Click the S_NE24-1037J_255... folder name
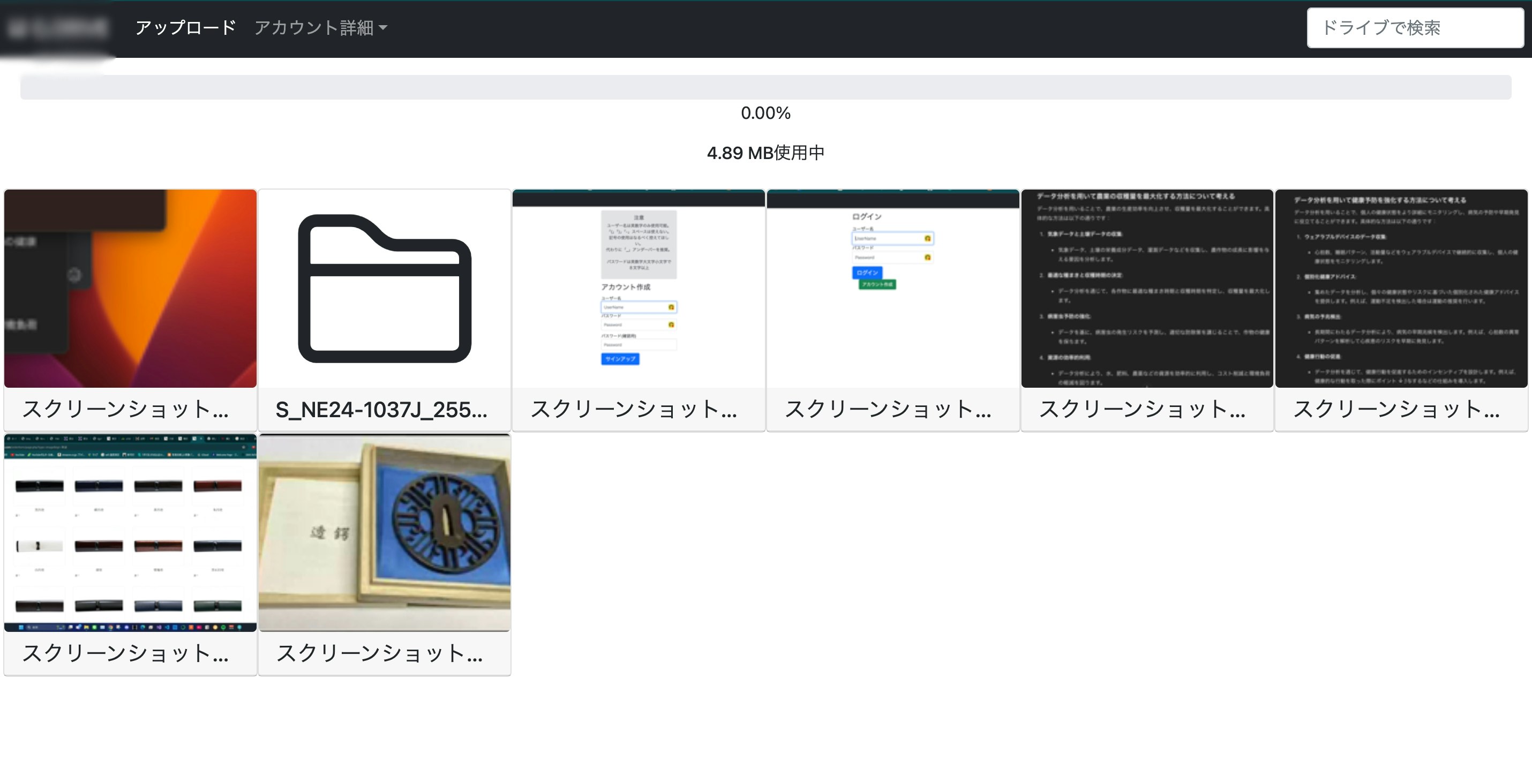1532x784 pixels. (x=382, y=410)
